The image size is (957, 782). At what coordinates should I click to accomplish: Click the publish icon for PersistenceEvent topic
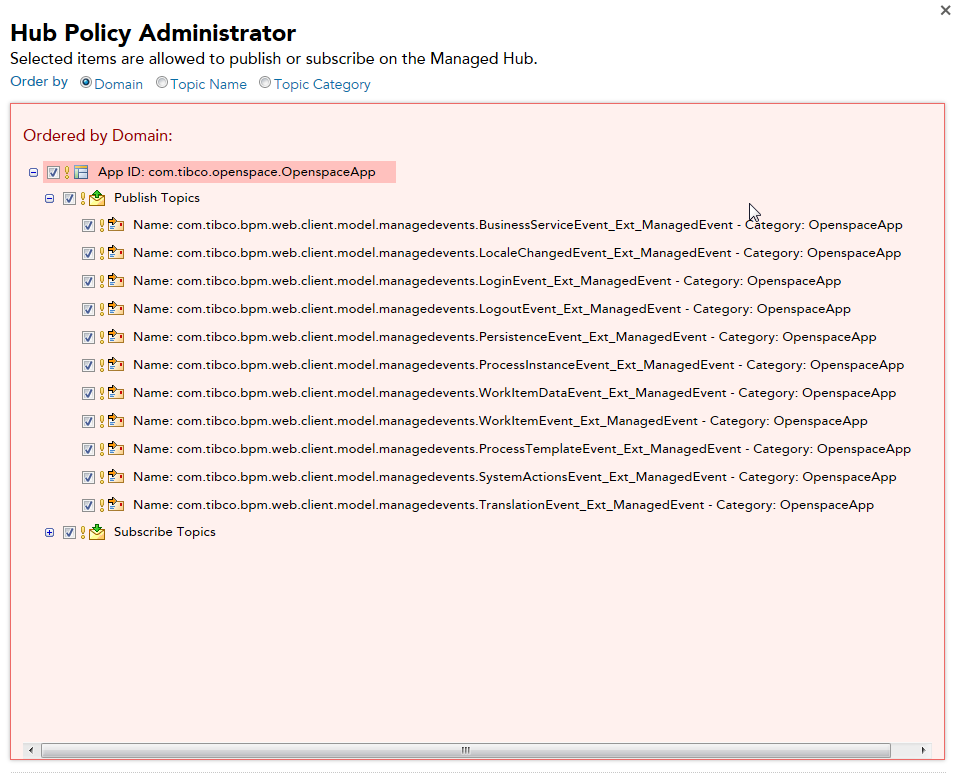pyautogui.click(x=116, y=338)
